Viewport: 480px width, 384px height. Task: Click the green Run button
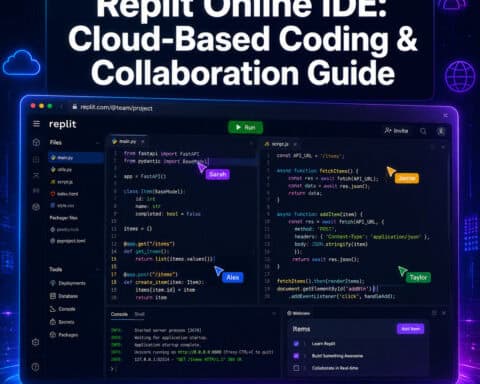246,127
